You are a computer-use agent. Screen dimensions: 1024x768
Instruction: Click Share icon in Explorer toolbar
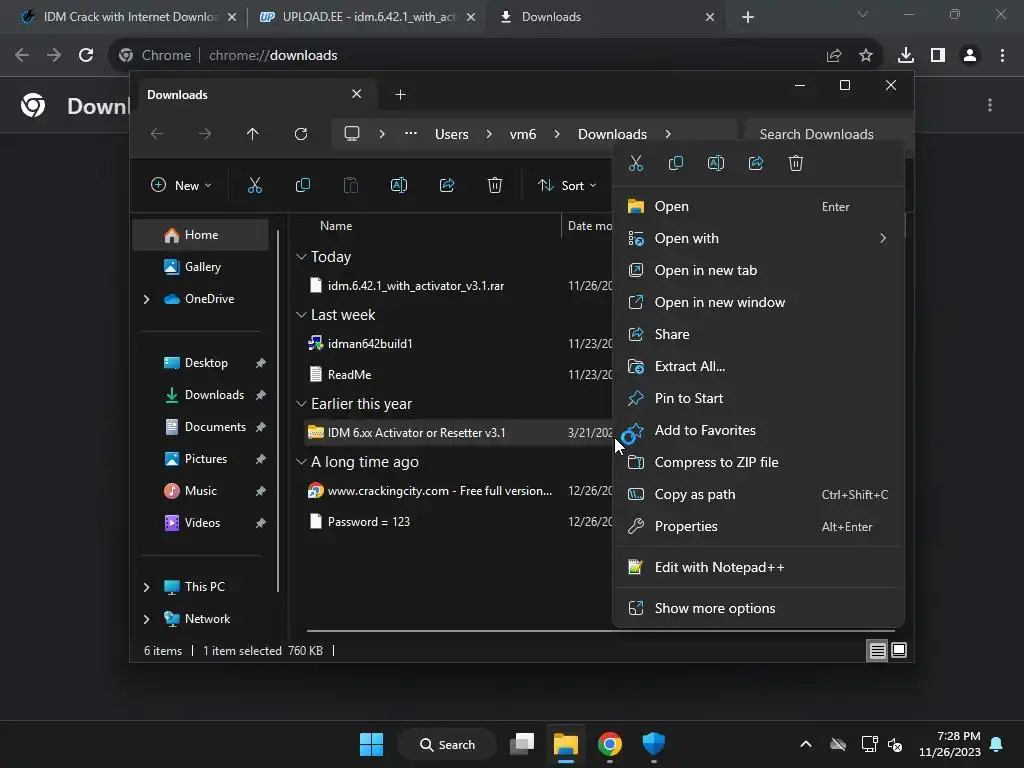click(447, 185)
